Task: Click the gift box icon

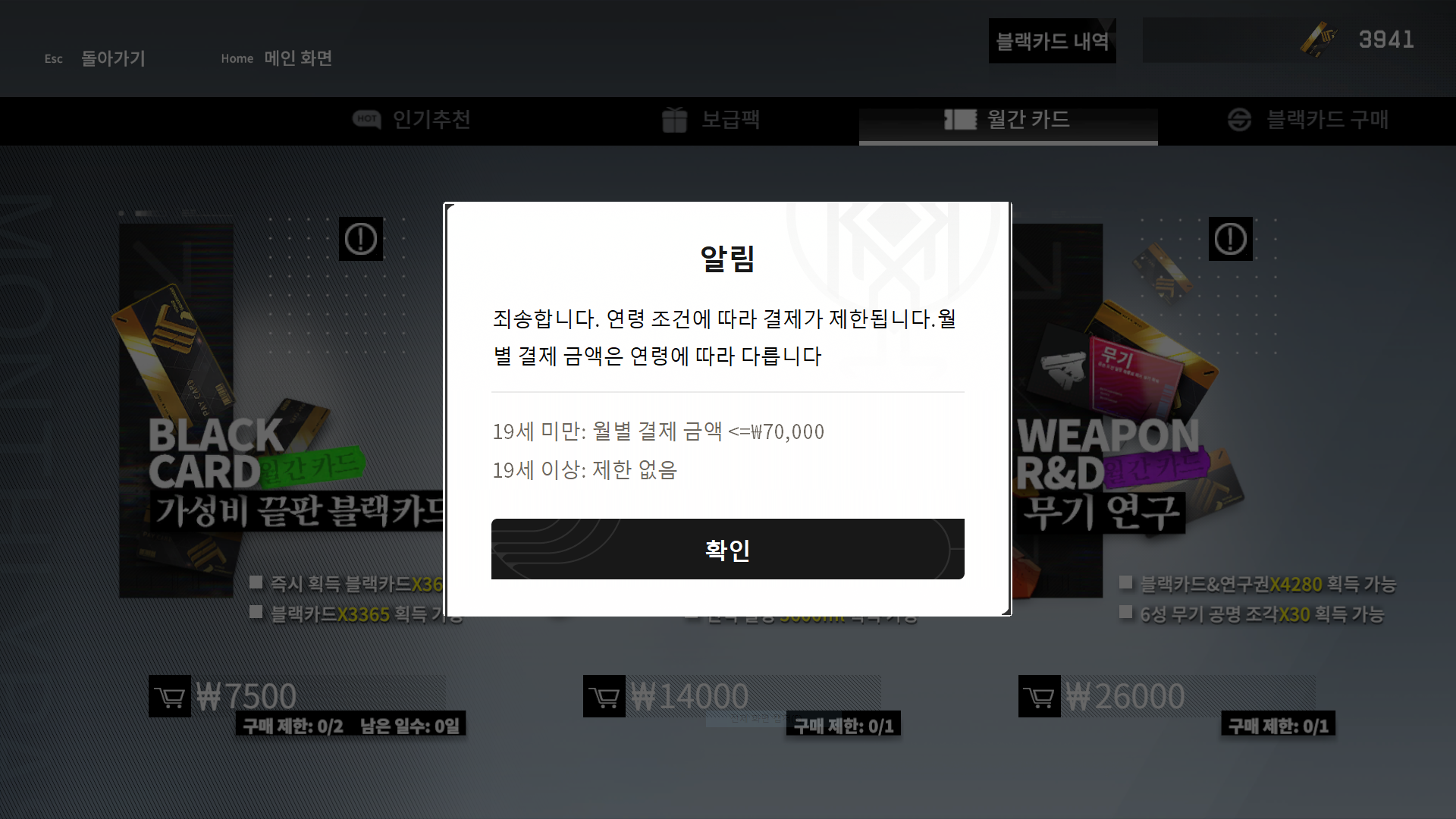Action: [x=674, y=119]
